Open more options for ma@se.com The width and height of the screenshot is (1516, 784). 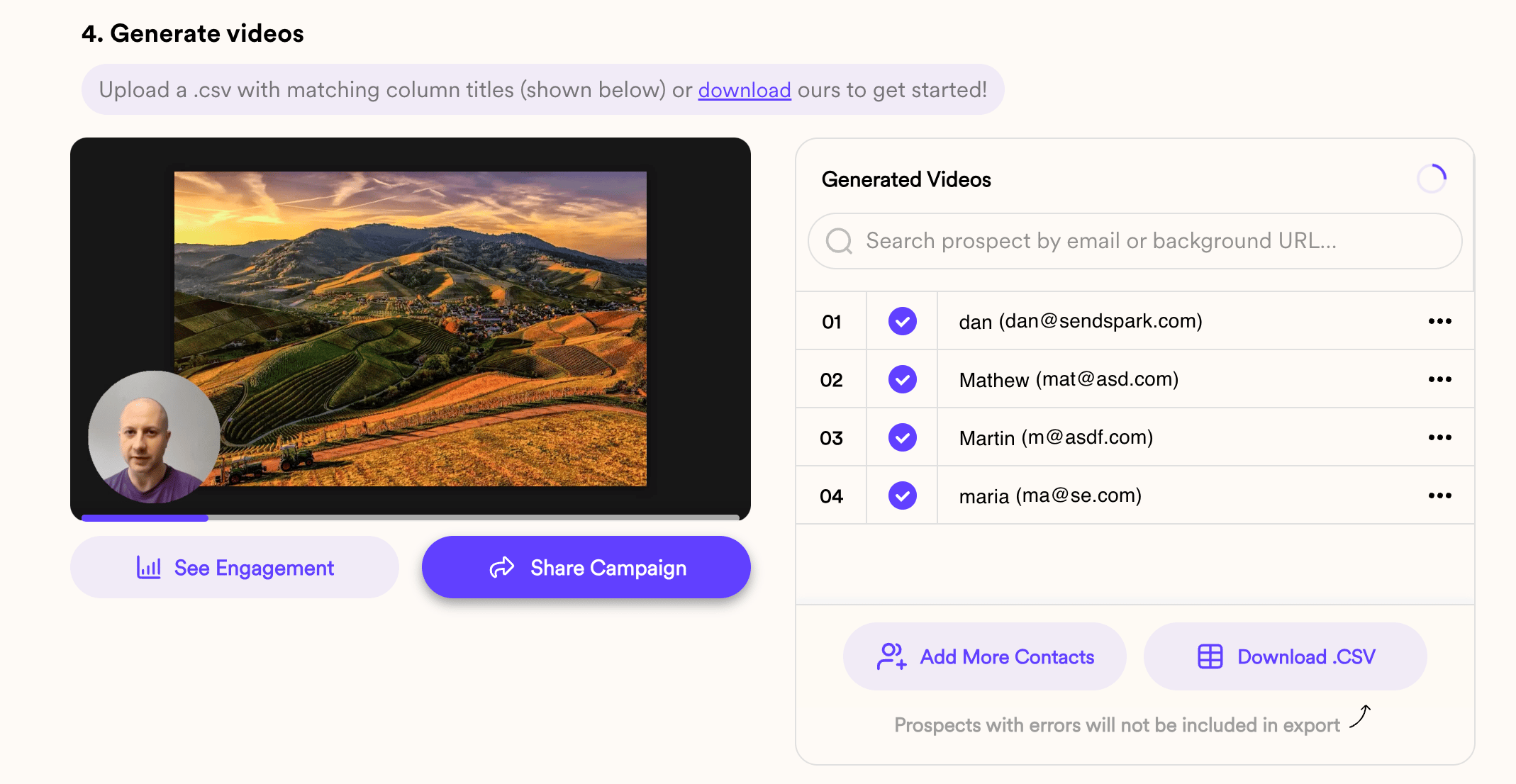click(x=1440, y=495)
